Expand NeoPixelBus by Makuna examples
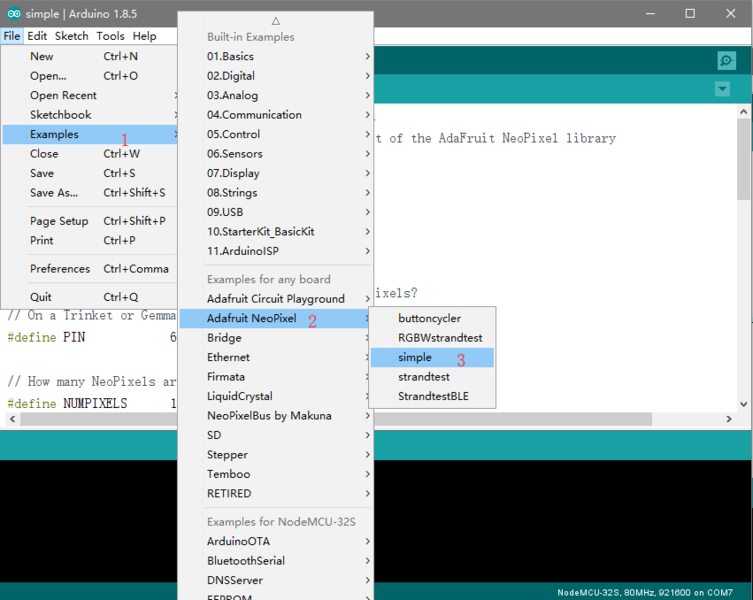753x600 pixels. click(269, 416)
